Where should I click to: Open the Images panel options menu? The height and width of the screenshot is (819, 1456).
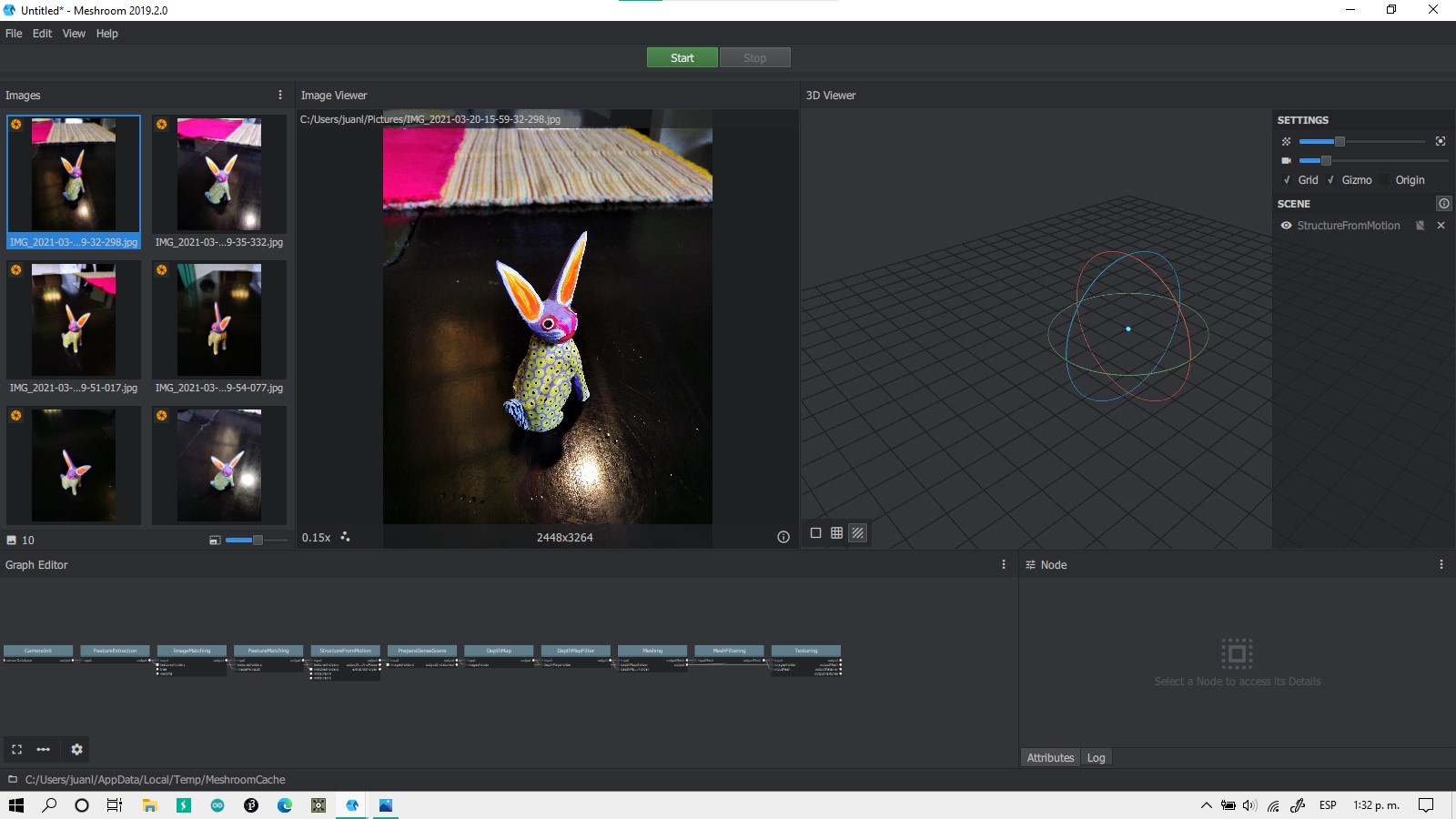(x=279, y=95)
